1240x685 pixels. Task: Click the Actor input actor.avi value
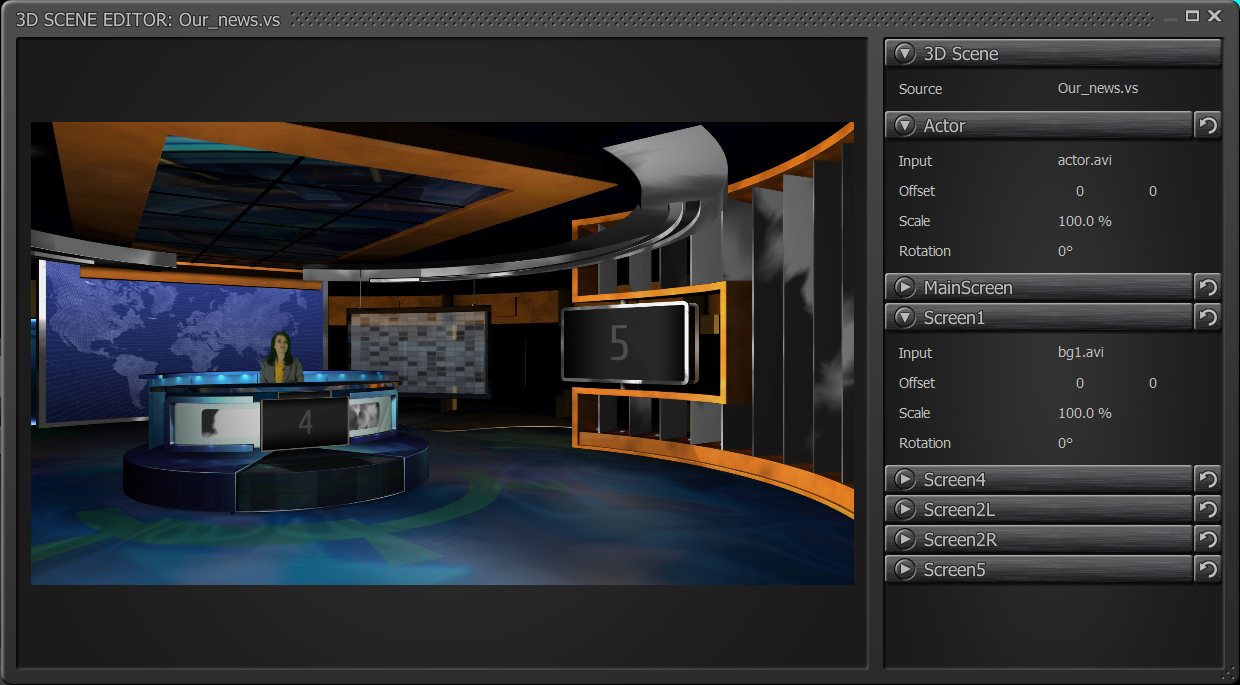[1084, 160]
